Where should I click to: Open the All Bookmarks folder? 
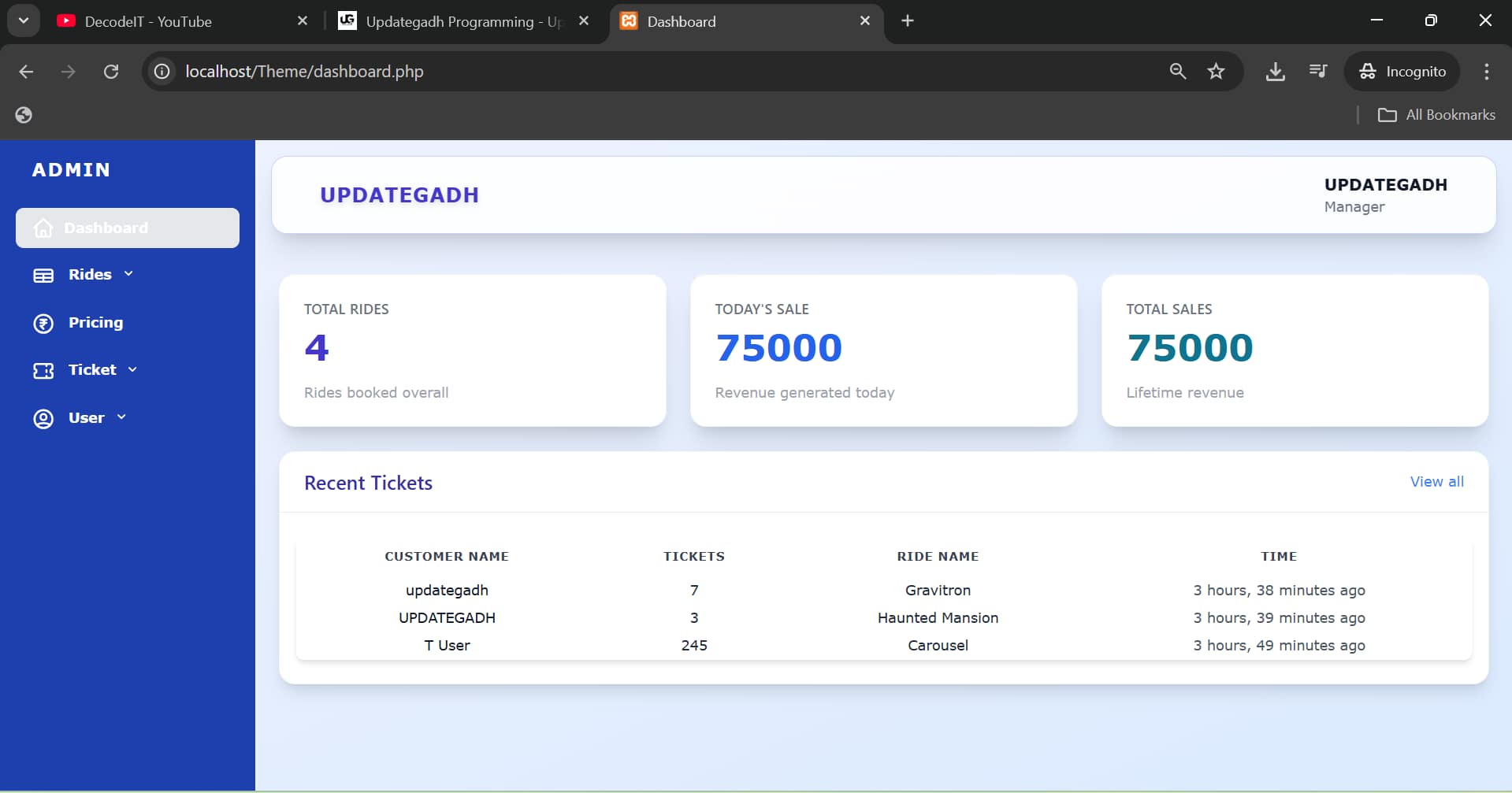1436,115
